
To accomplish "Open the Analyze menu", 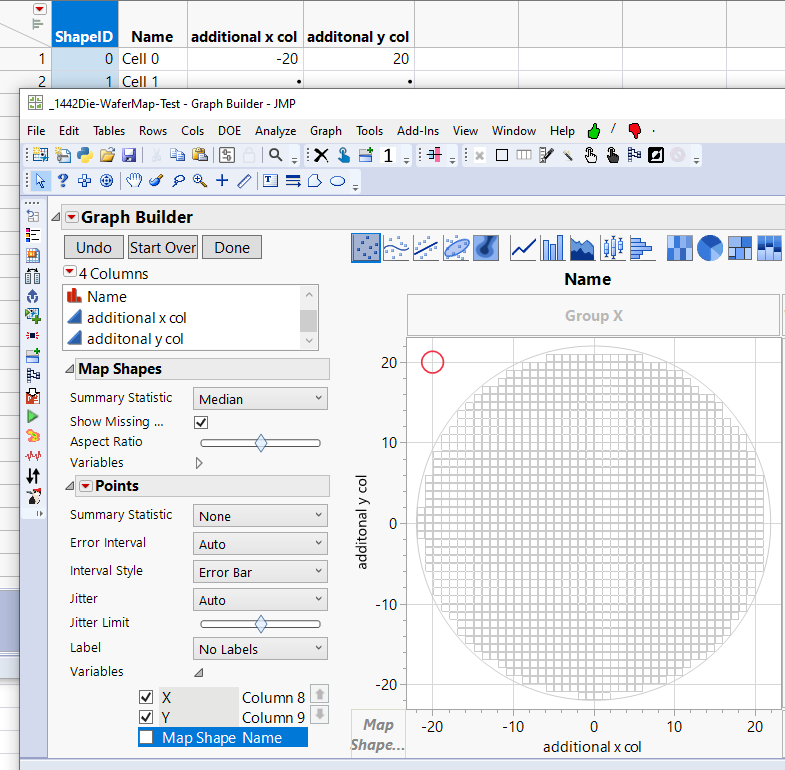I will (275, 131).
